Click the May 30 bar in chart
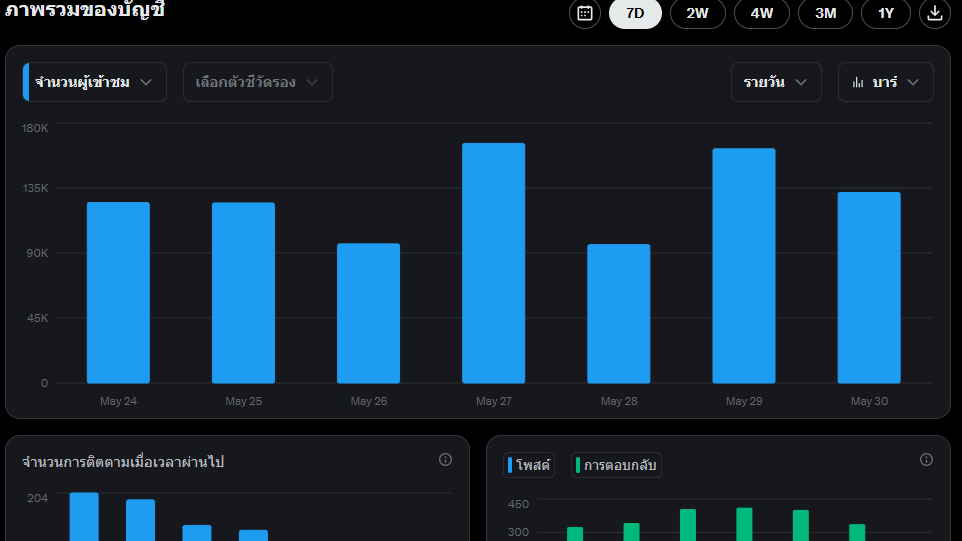The width and height of the screenshot is (962, 541). 869,288
